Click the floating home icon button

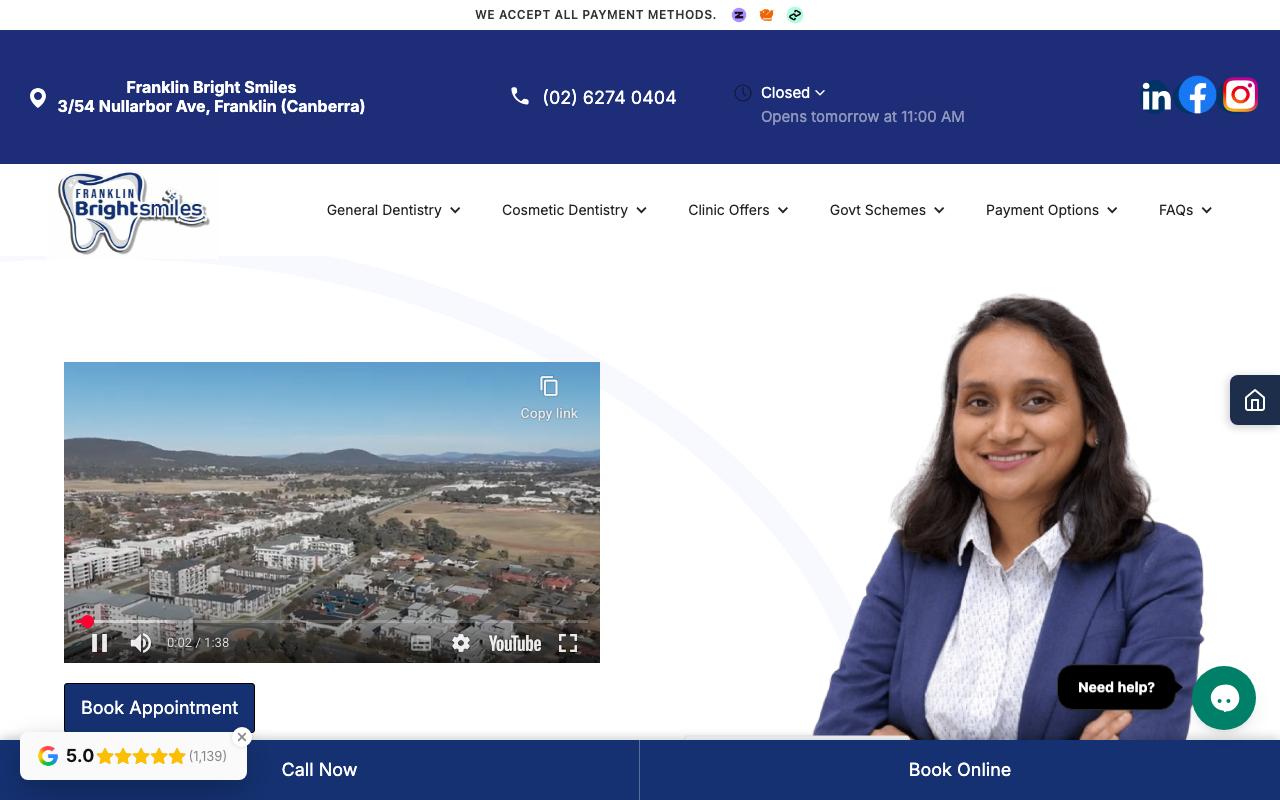click(1255, 401)
